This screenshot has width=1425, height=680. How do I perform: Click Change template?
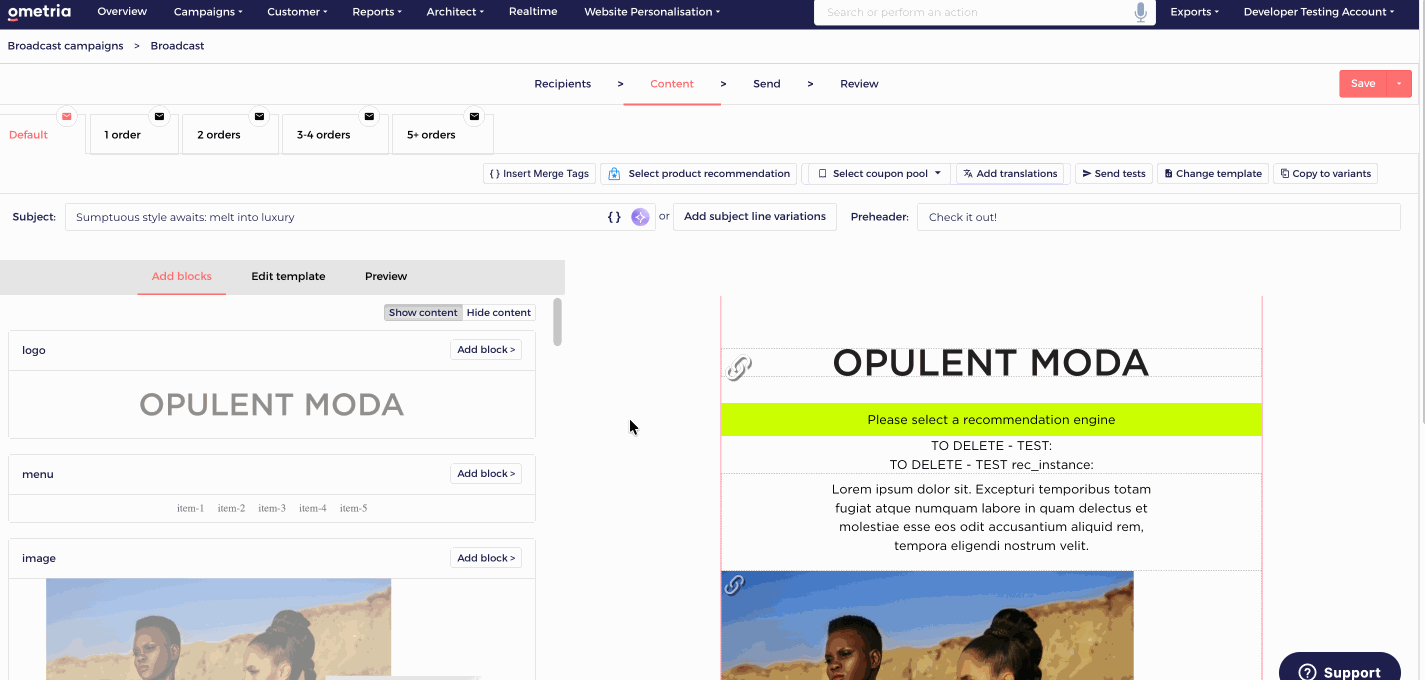[1212, 174]
